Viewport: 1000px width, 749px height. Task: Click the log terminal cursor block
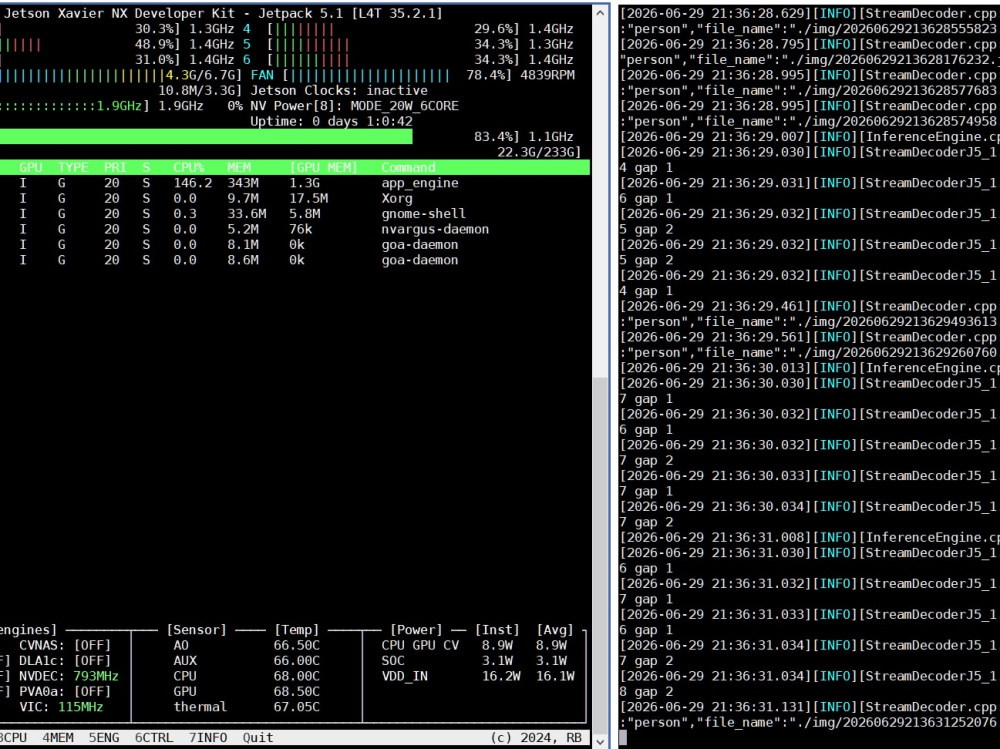pyautogui.click(x=623, y=738)
